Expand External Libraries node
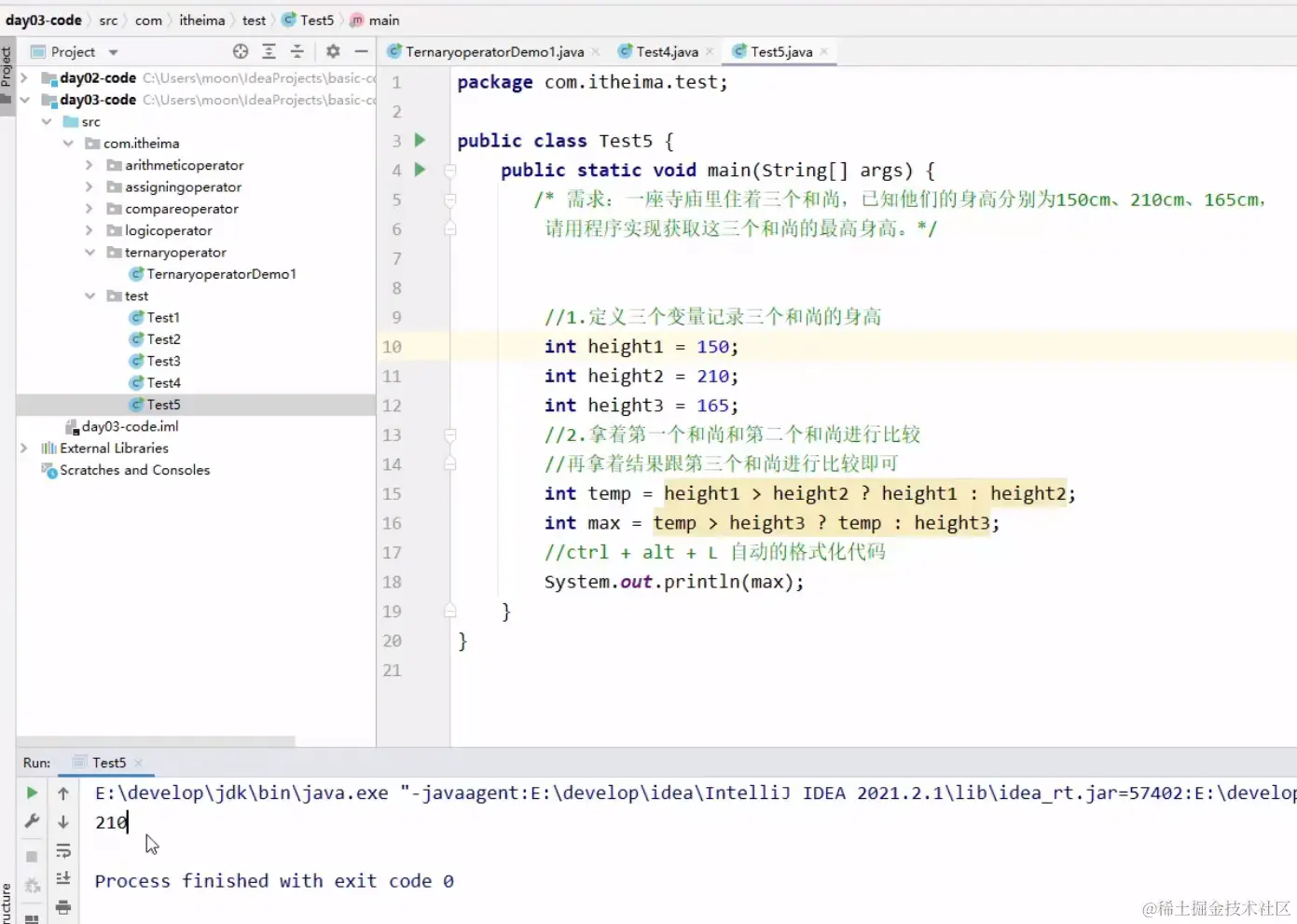 pyautogui.click(x=24, y=448)
